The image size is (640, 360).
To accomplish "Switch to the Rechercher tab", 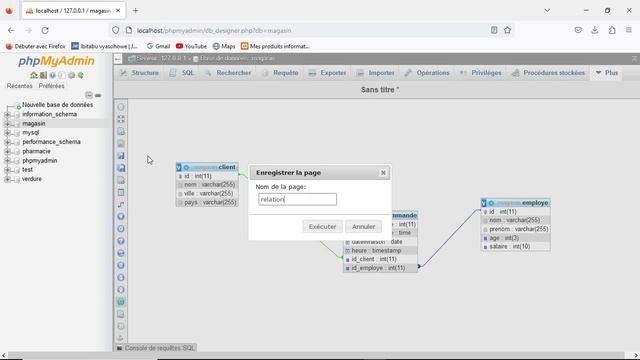I will click(228, 73).
